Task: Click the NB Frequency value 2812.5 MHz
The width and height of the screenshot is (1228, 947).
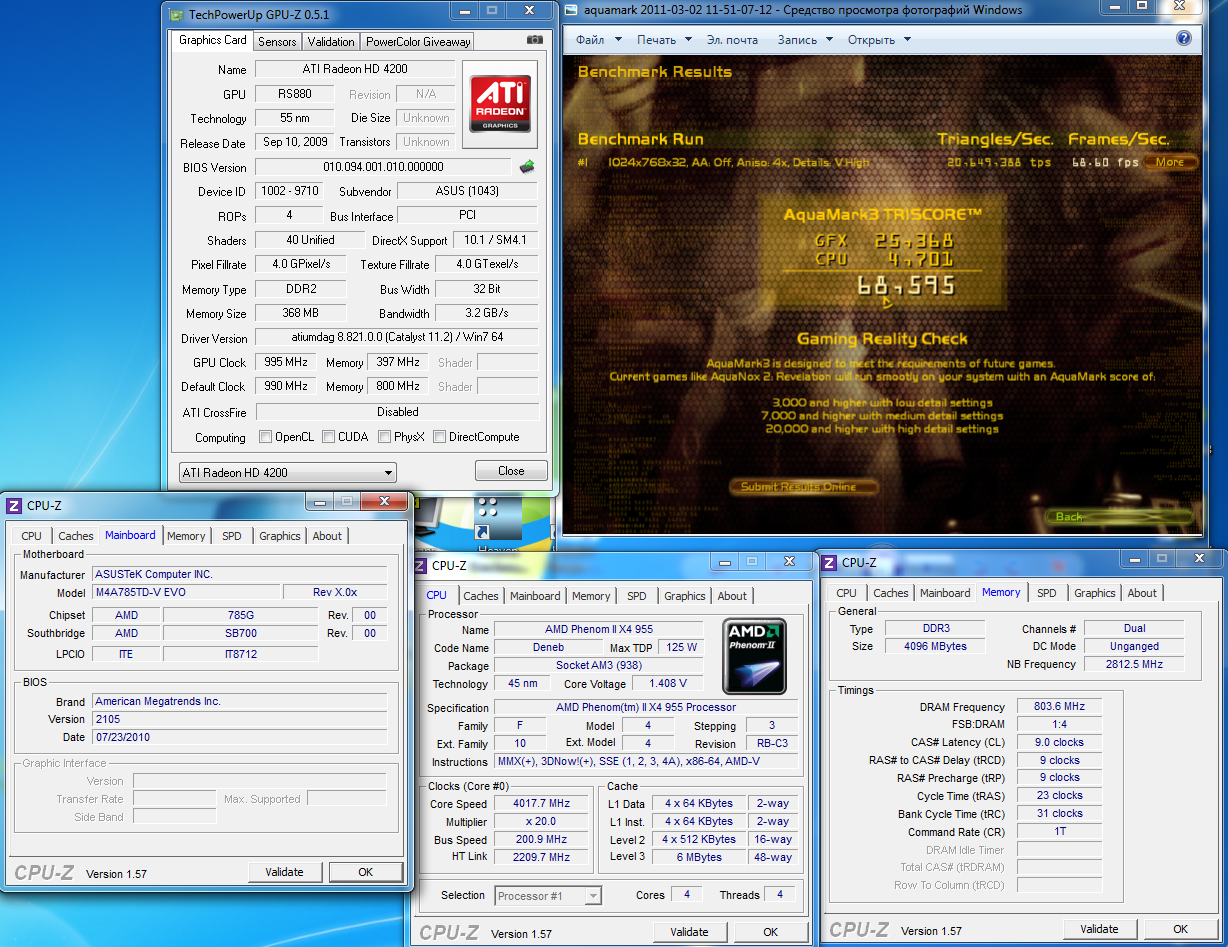Action: tap(1133, 664)
